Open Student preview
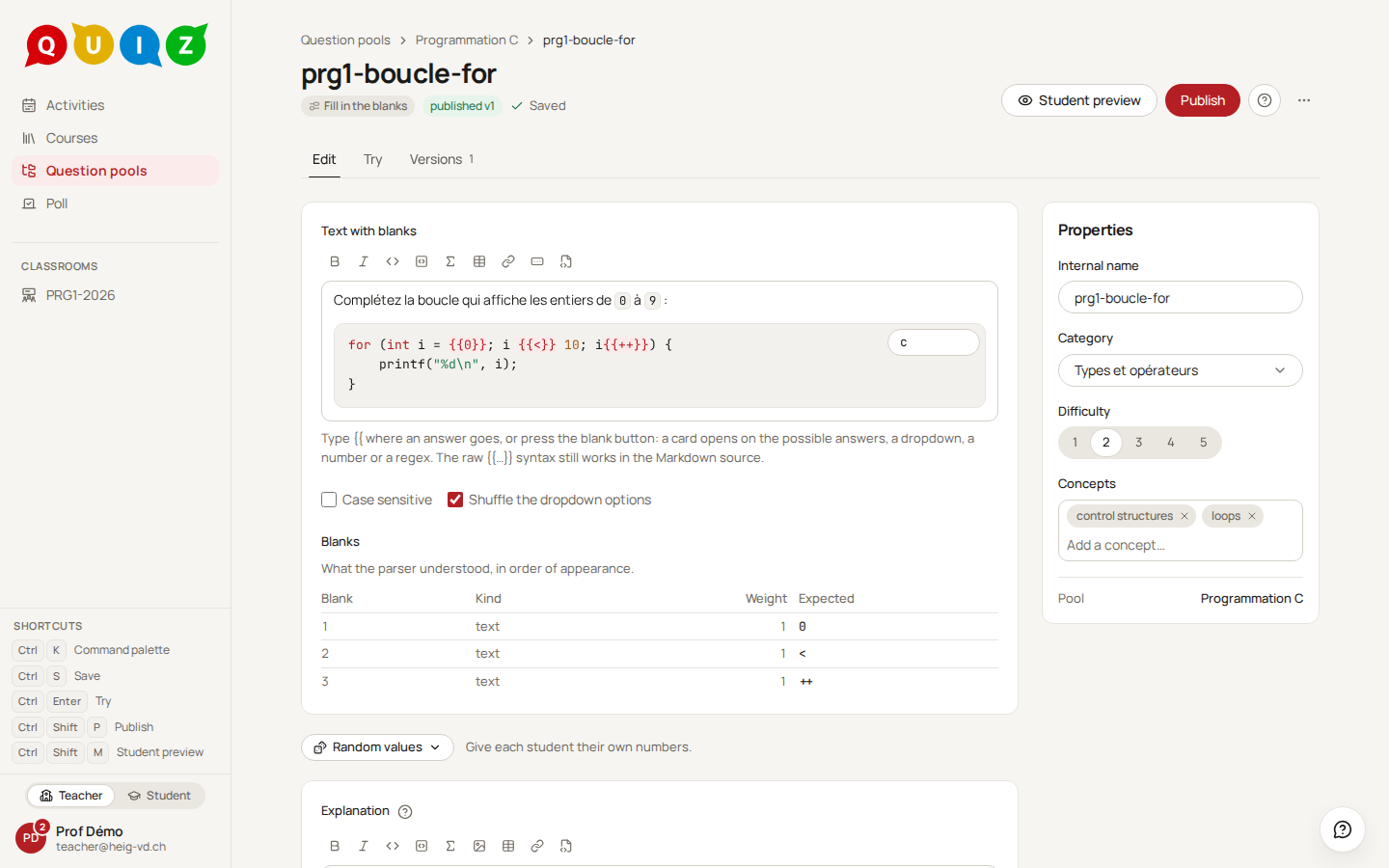Viewport: 1389px width, 868px height. pos(1079,100)
